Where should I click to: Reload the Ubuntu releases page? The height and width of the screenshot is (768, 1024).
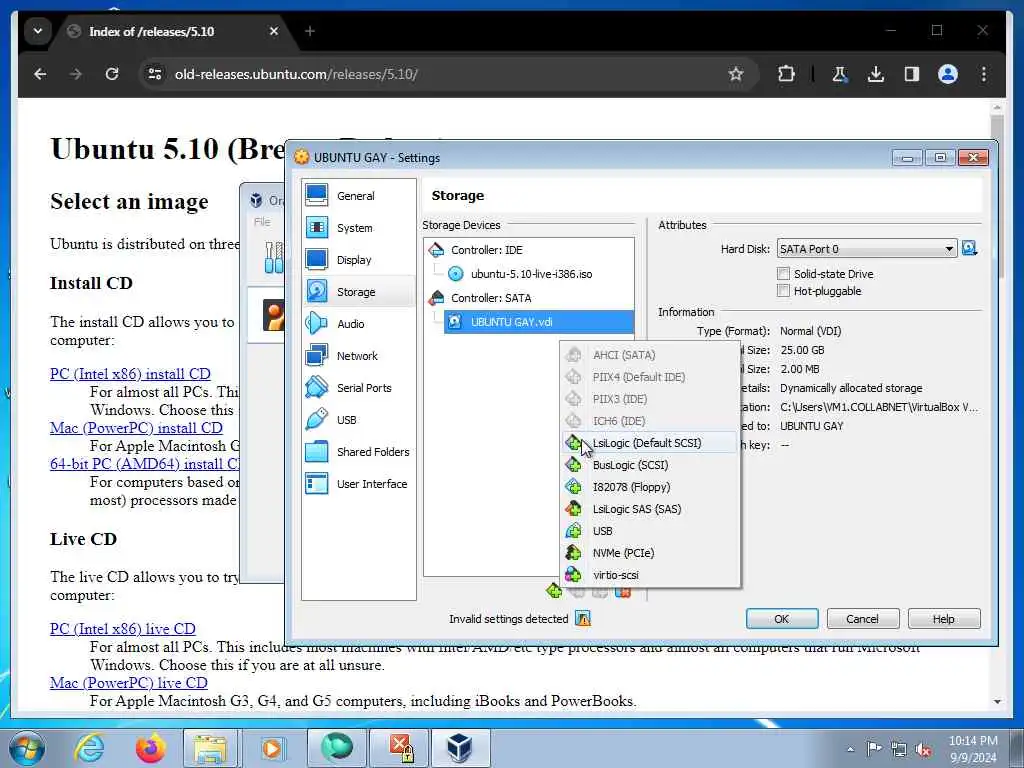point(112,74)
